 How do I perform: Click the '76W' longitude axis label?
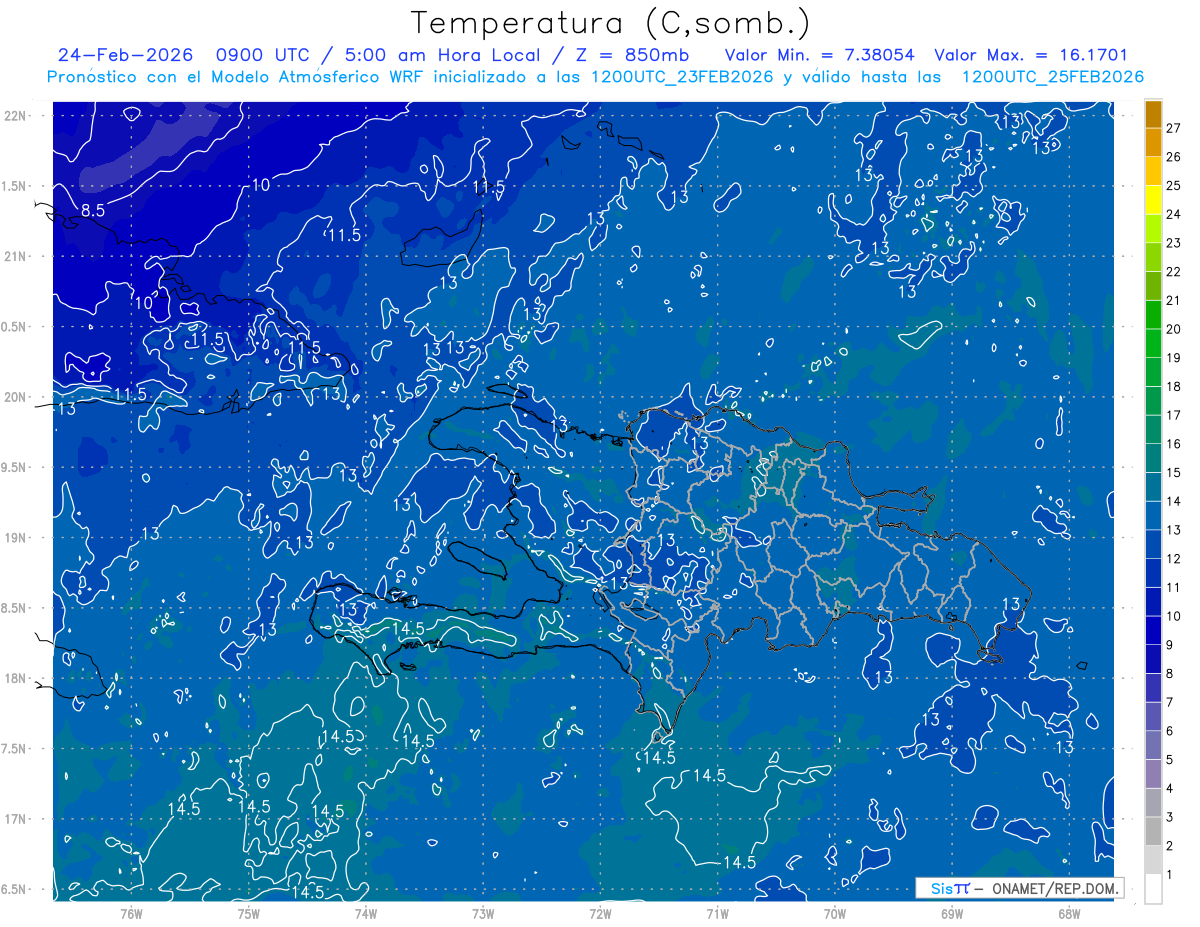pos(131,914)
